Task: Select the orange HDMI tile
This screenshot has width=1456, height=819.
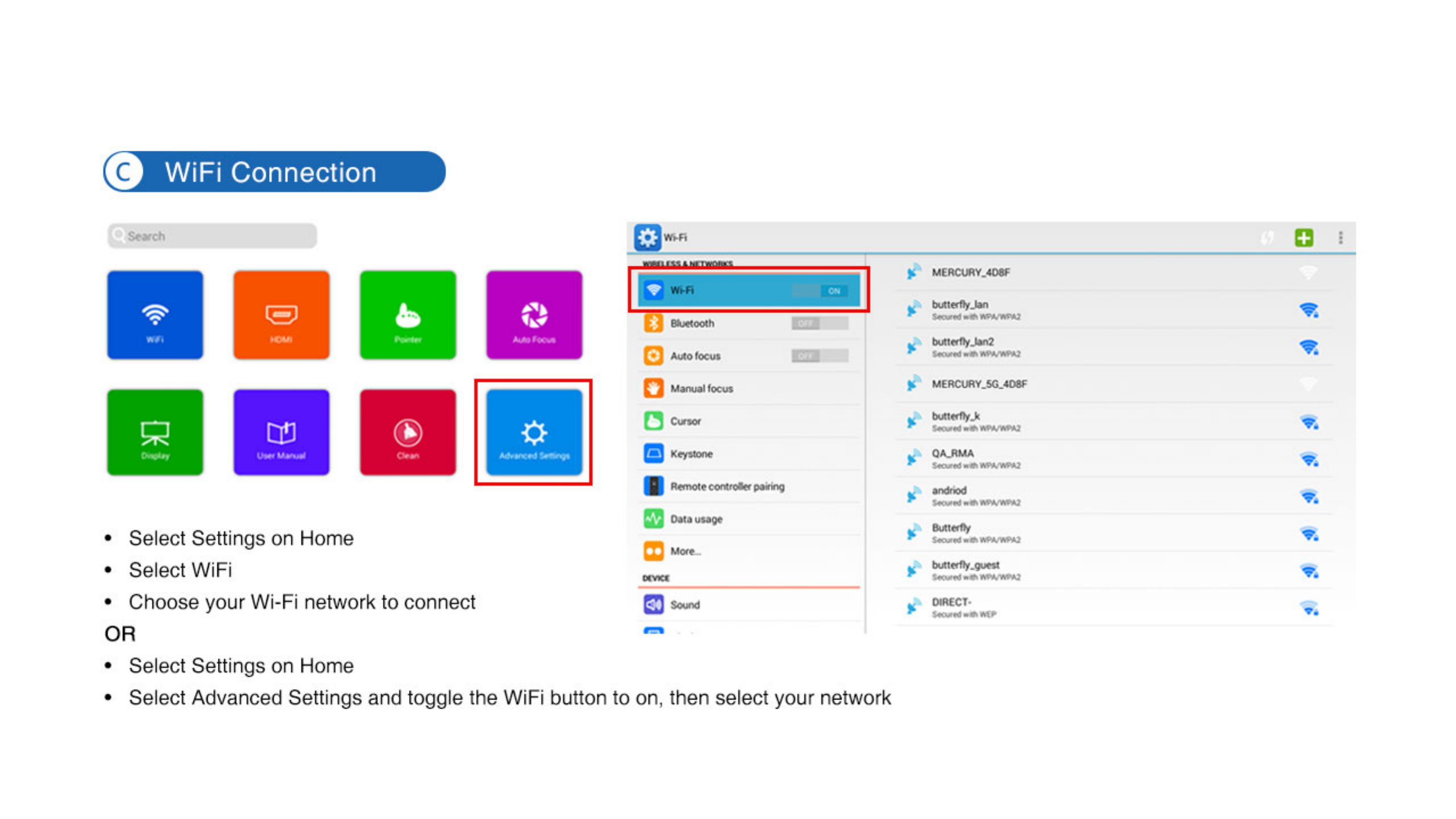Action: coord(281,315)
